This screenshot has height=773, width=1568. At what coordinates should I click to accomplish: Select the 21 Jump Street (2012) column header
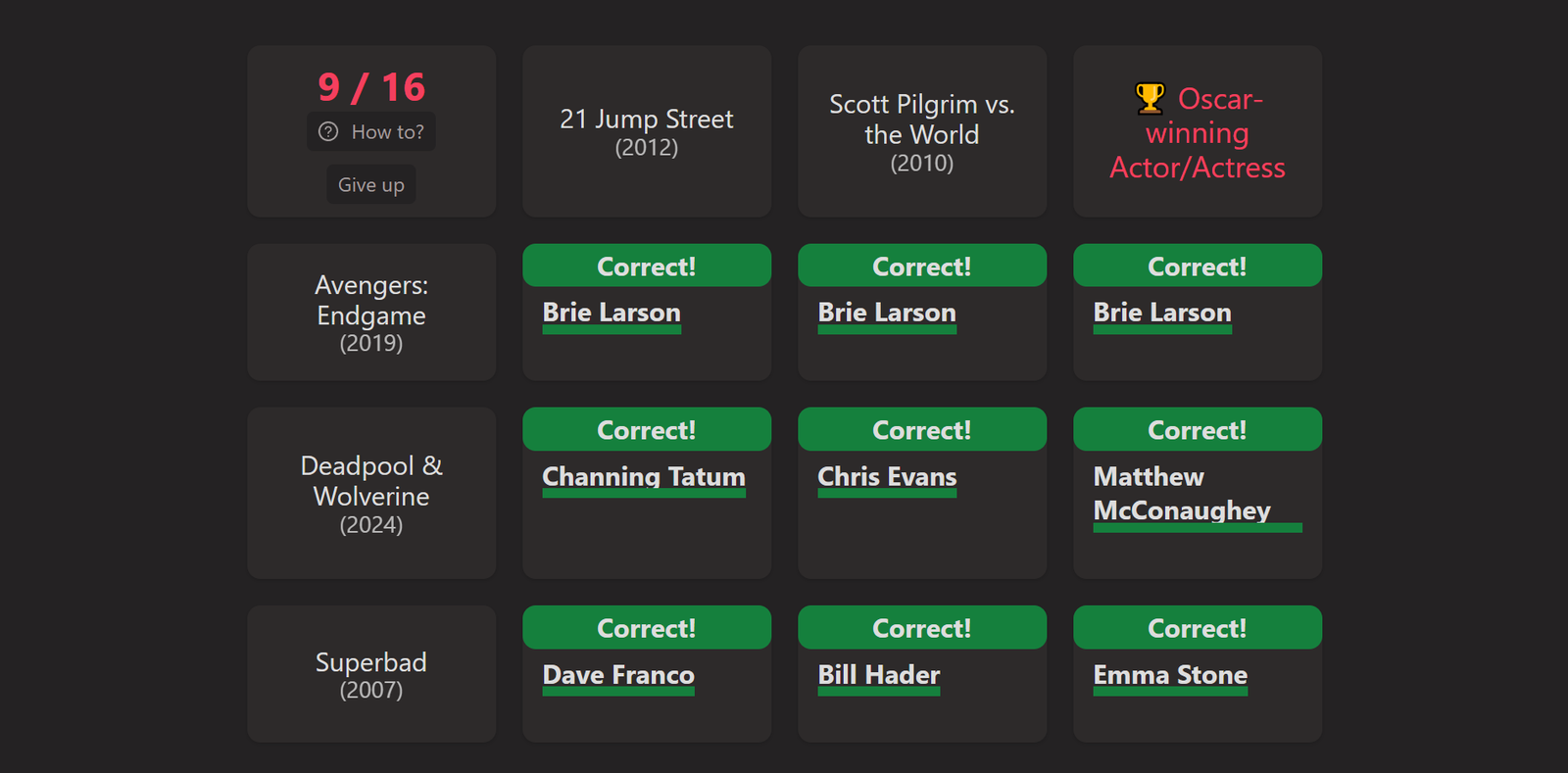(647, 131)
